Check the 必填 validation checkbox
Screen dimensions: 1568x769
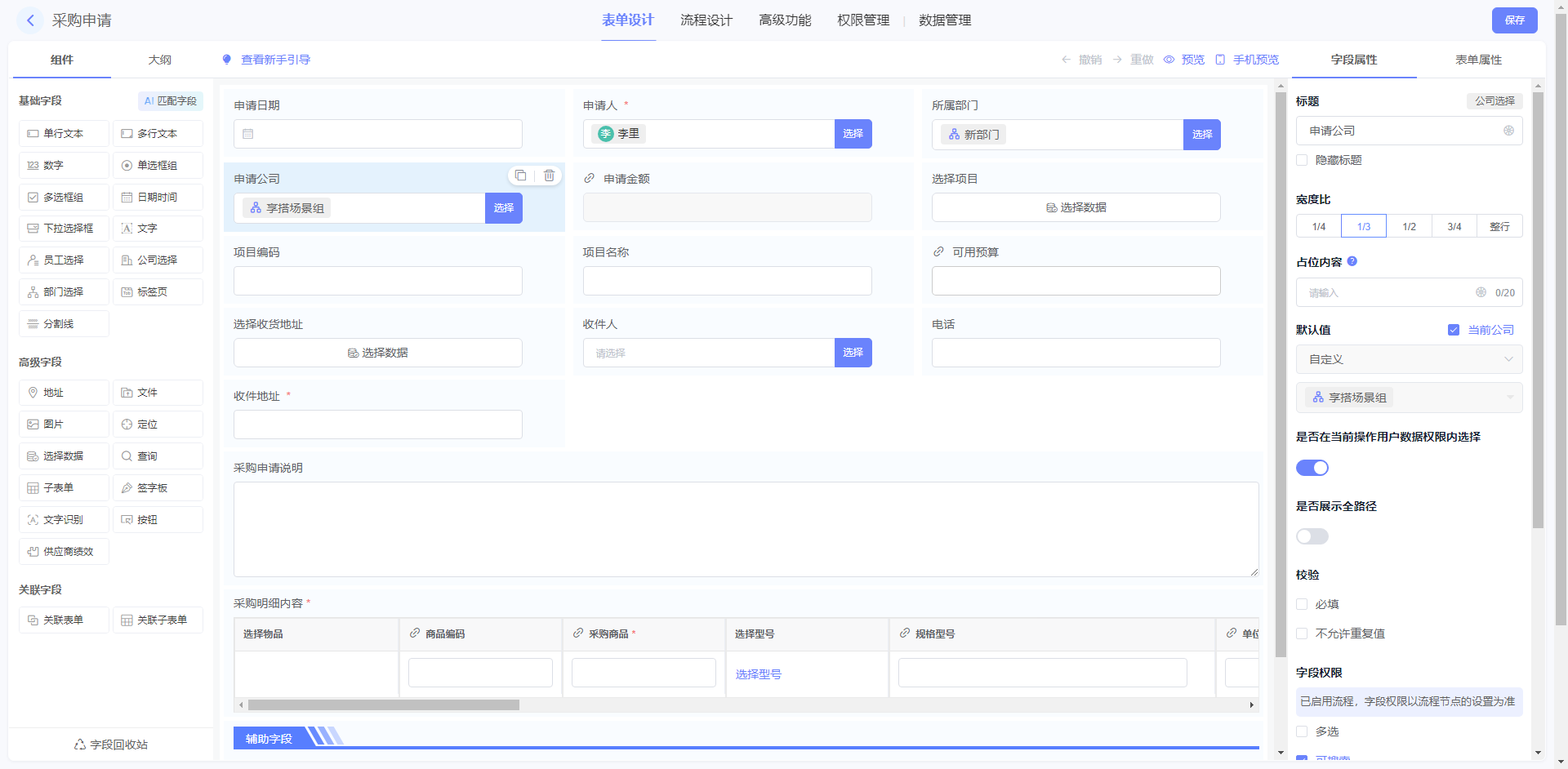[1303, 604]
